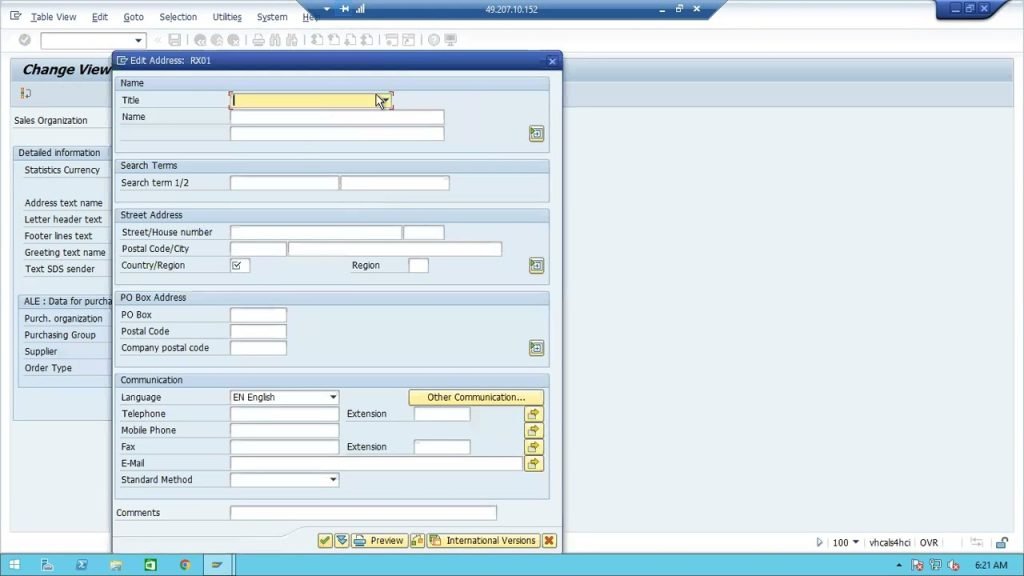Toggle the Country/Region checkbox field

coord(239,266)
